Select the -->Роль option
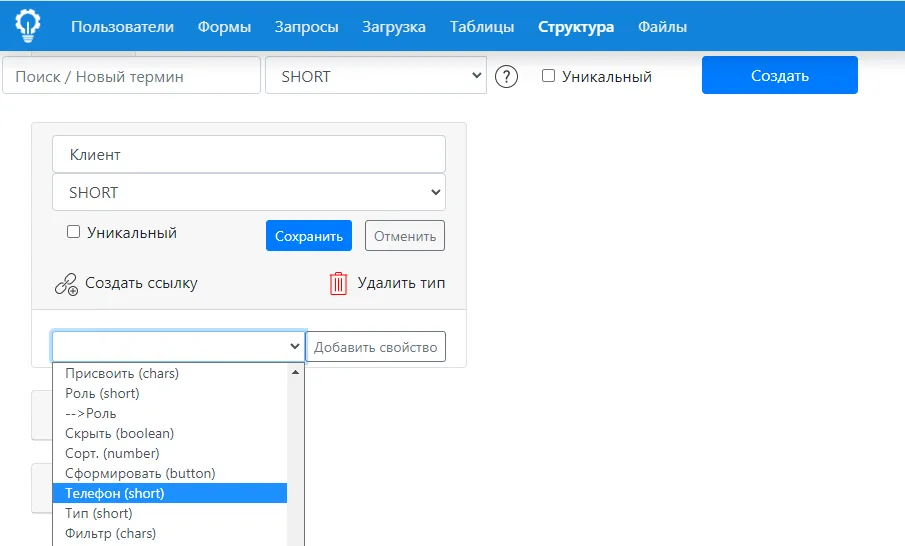The height and width of the screenshot is (546, 905). pos(170,413)
